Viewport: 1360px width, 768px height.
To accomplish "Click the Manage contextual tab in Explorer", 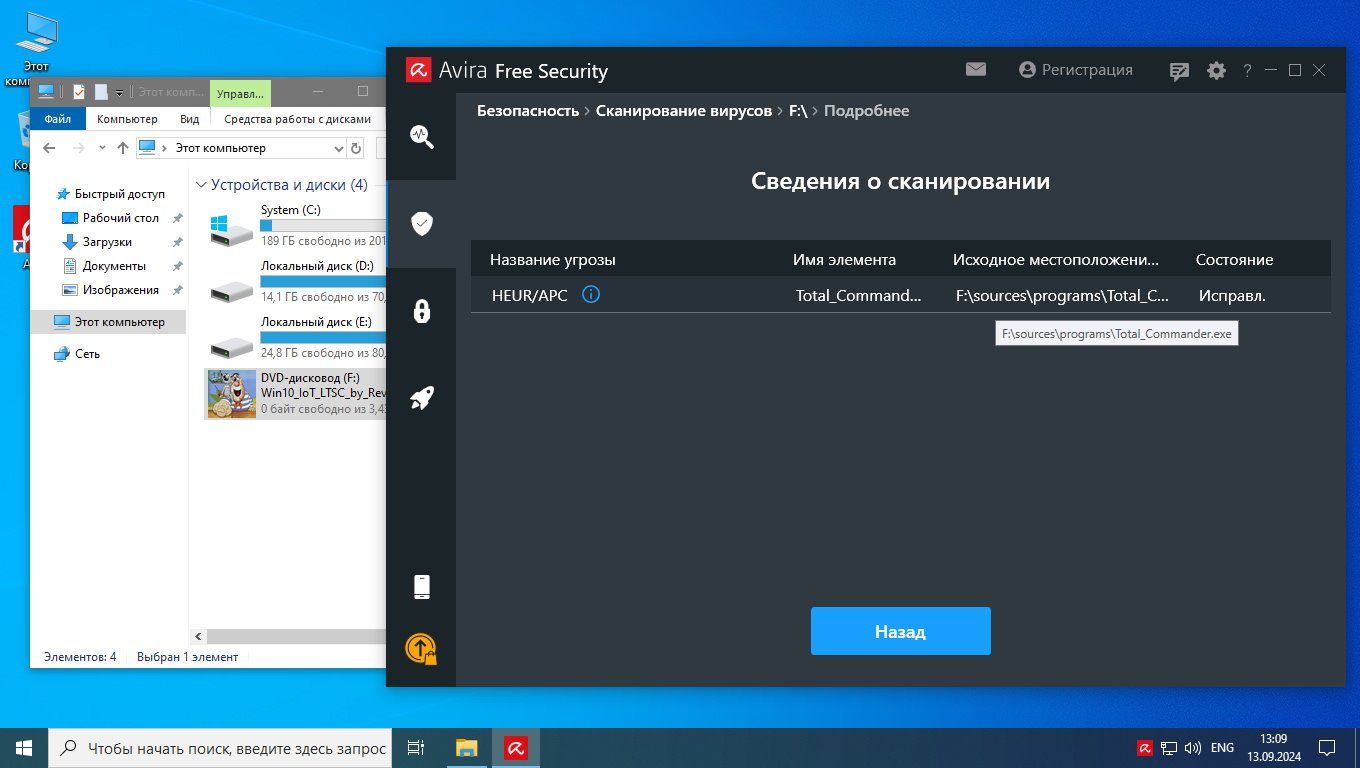I will (240, 93).
